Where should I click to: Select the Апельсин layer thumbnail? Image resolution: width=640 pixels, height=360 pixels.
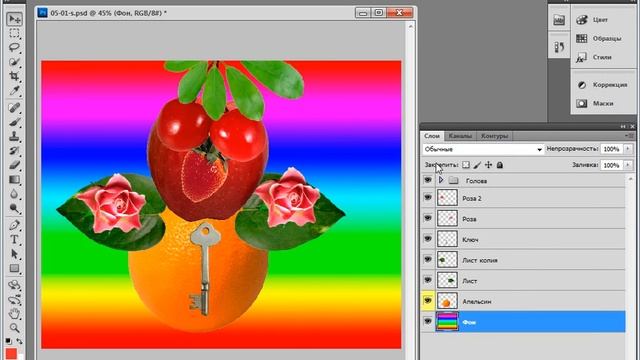click(447, 301)
